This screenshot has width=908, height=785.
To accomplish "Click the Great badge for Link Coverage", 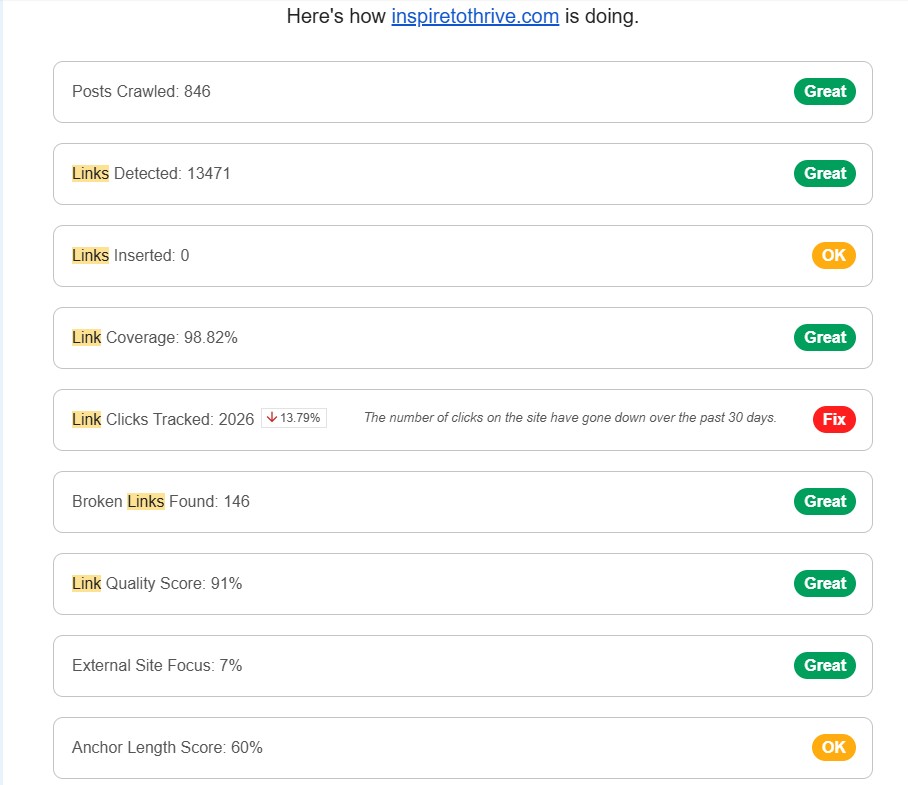I will 824,337.
